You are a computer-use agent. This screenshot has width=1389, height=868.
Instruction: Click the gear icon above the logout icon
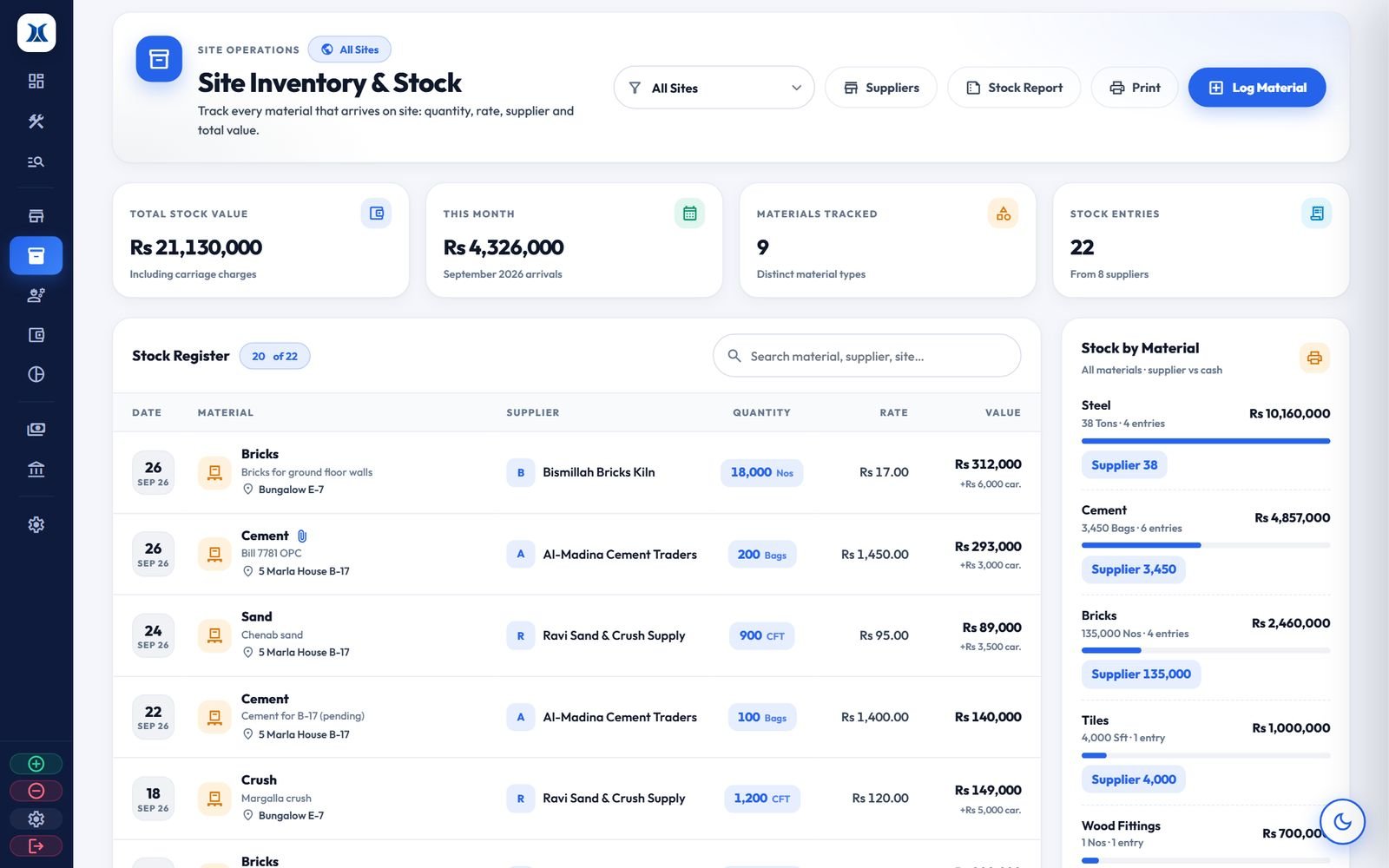click(x=36, y=819)
